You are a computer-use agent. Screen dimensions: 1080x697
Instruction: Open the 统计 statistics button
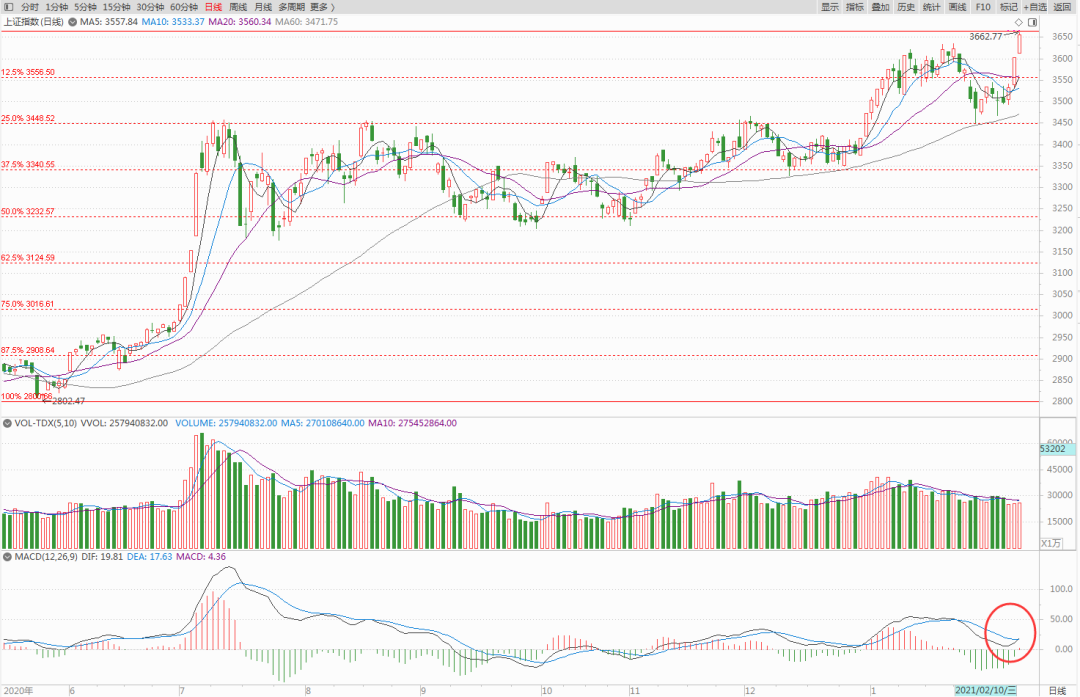click(932, 7)
